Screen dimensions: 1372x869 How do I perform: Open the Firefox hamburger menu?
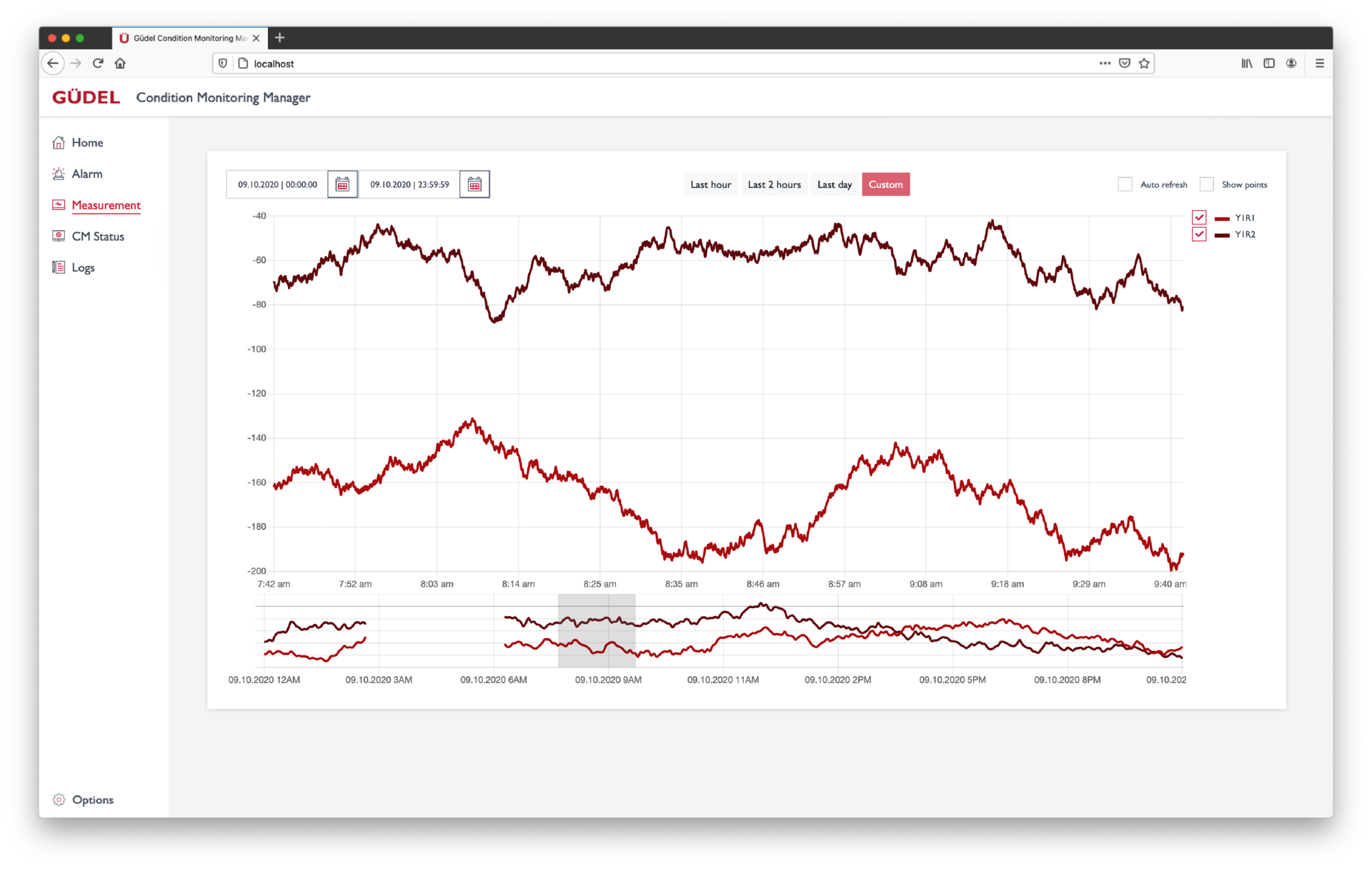click(1319, 63)
